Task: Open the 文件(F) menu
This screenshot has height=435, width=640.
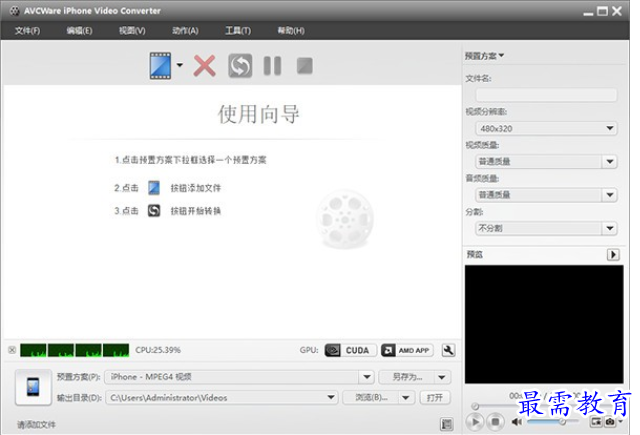Action: [27, 31]
